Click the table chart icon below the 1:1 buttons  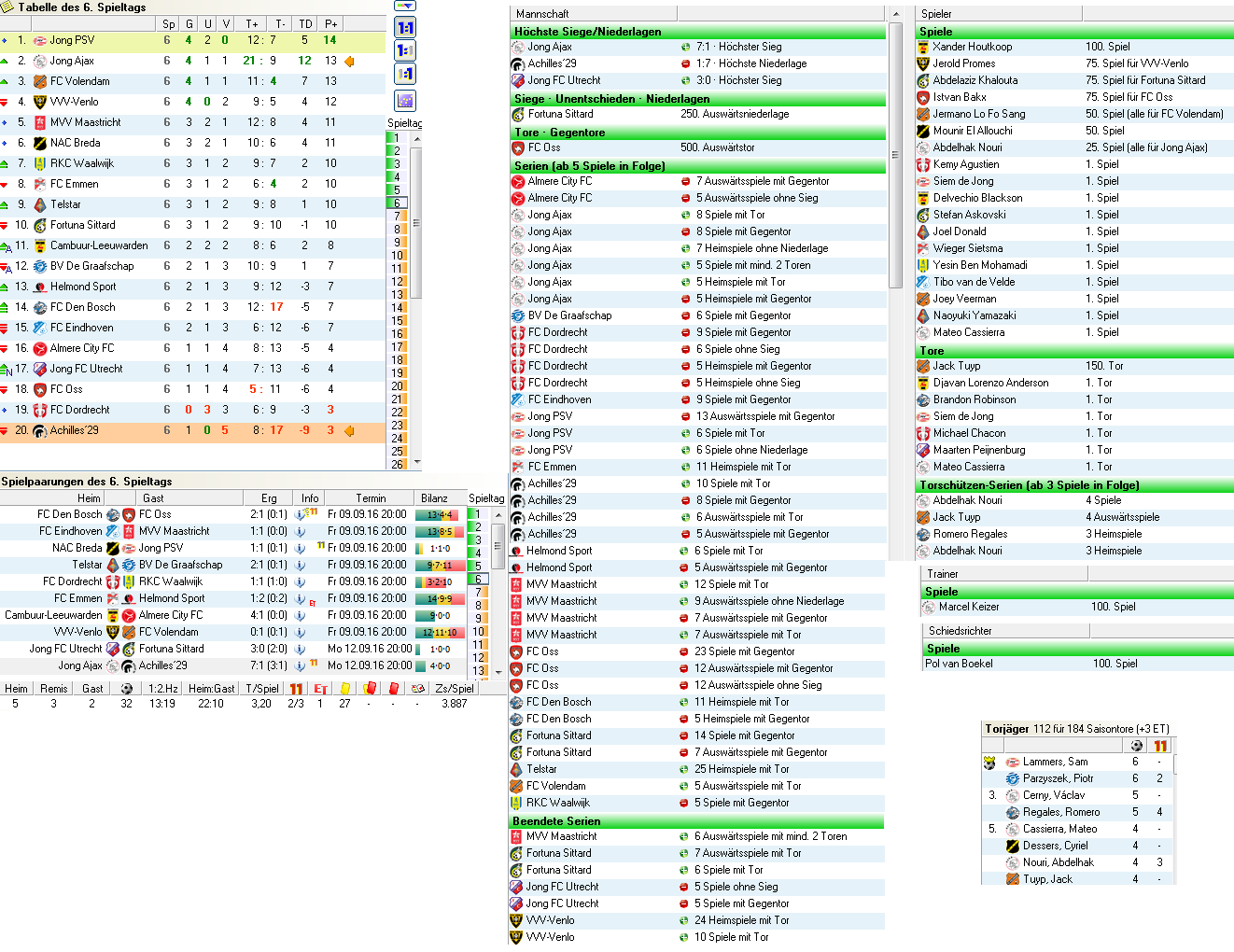click(x=405, y=100)
